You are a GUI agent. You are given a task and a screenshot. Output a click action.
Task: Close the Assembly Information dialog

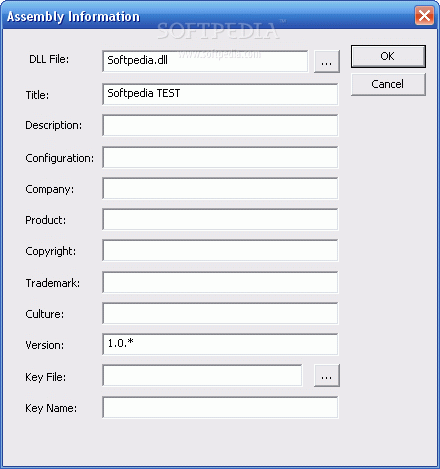[424, 15]
